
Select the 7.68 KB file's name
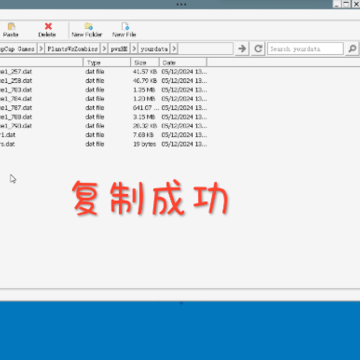coord(8,135)
